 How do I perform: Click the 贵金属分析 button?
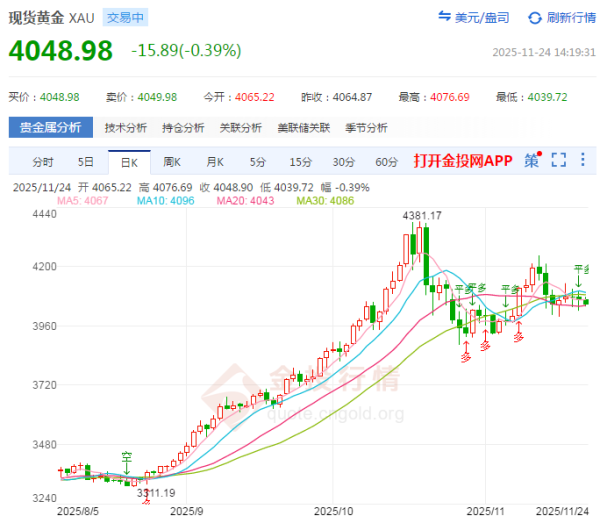[51, 128]
